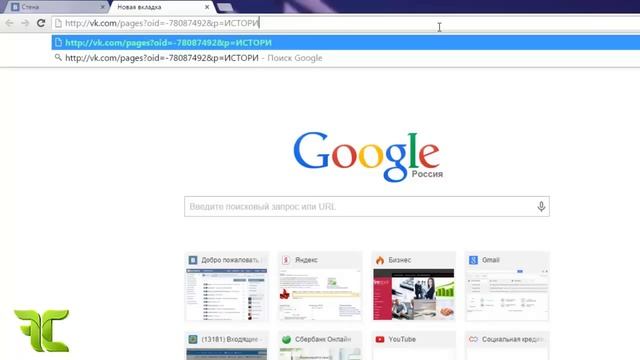Click the VK favicon on Стена tab
The image size is (640, 360).
(x=15, y=7)
